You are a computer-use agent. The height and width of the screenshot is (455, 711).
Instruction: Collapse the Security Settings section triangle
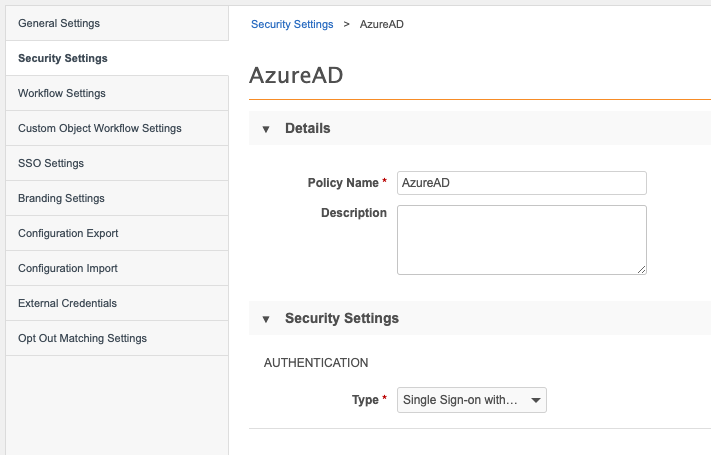click(x=266, y=319)
